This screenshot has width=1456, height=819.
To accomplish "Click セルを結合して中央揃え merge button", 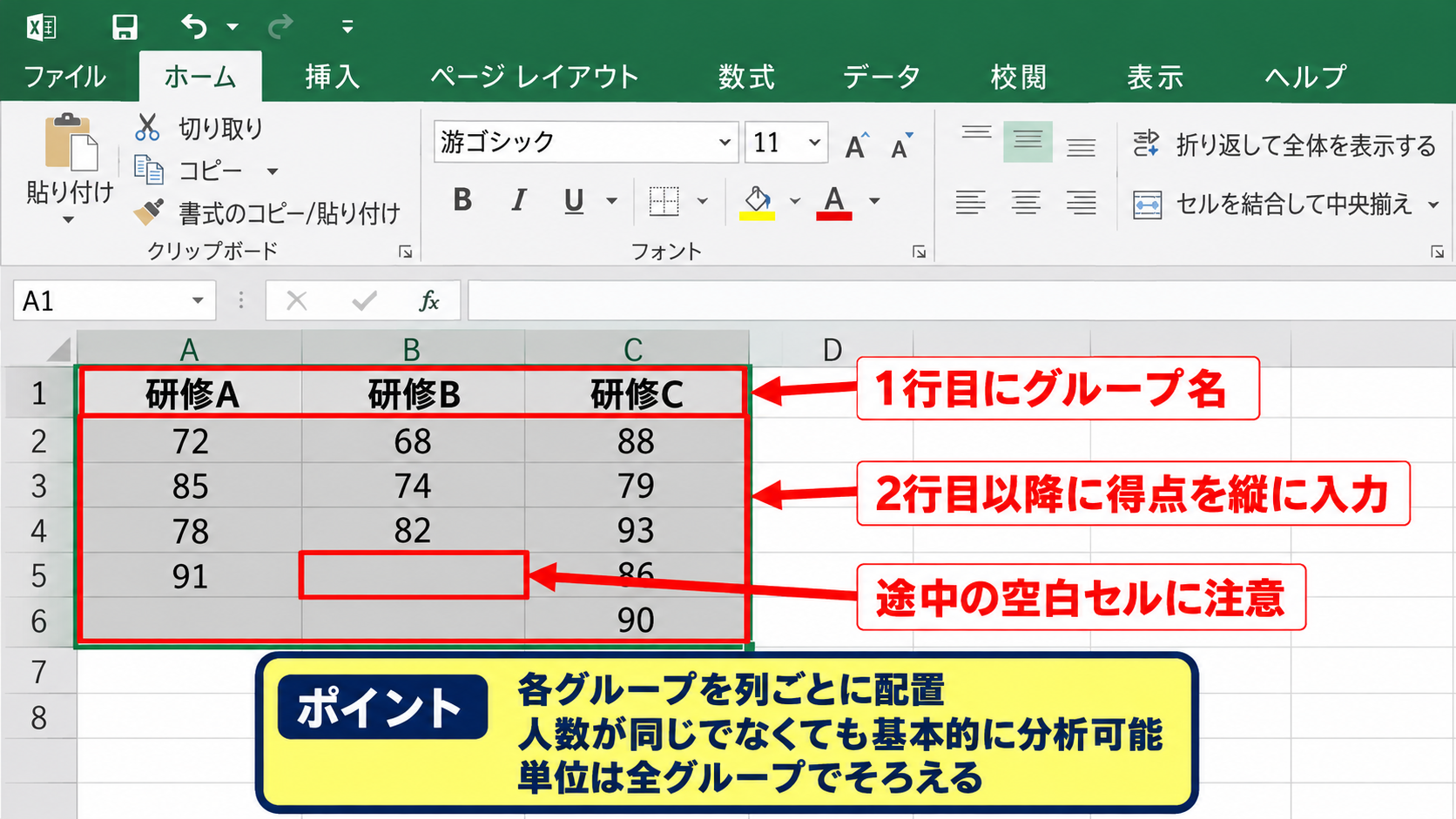I will (1272, 205).
